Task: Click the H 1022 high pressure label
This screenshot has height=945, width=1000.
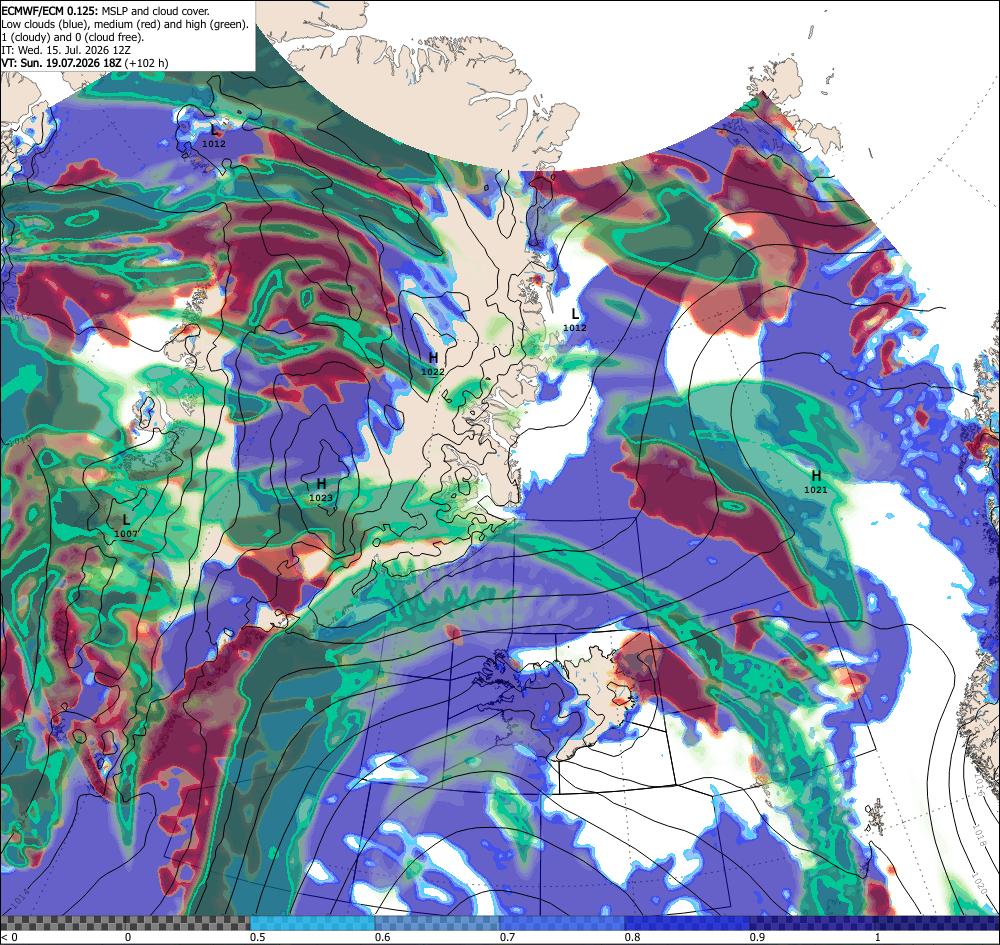Action: (x=433, y=363)
